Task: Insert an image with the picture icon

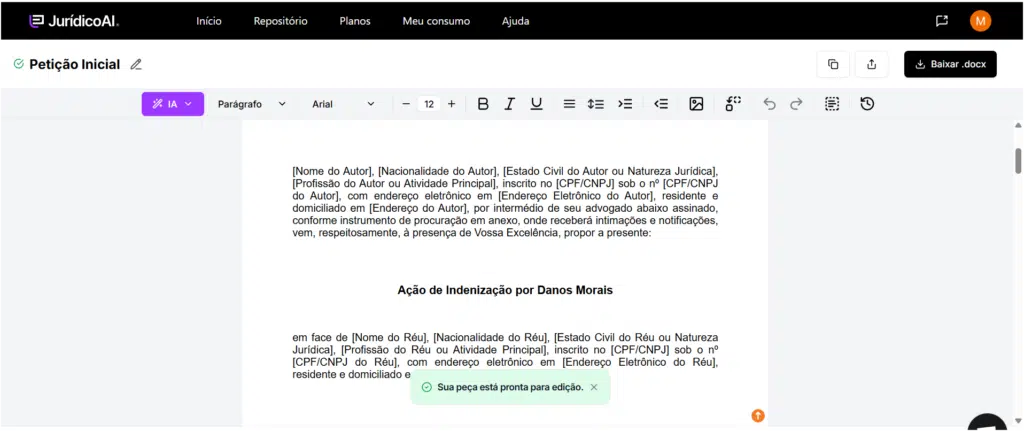Action: pos(696,104)
